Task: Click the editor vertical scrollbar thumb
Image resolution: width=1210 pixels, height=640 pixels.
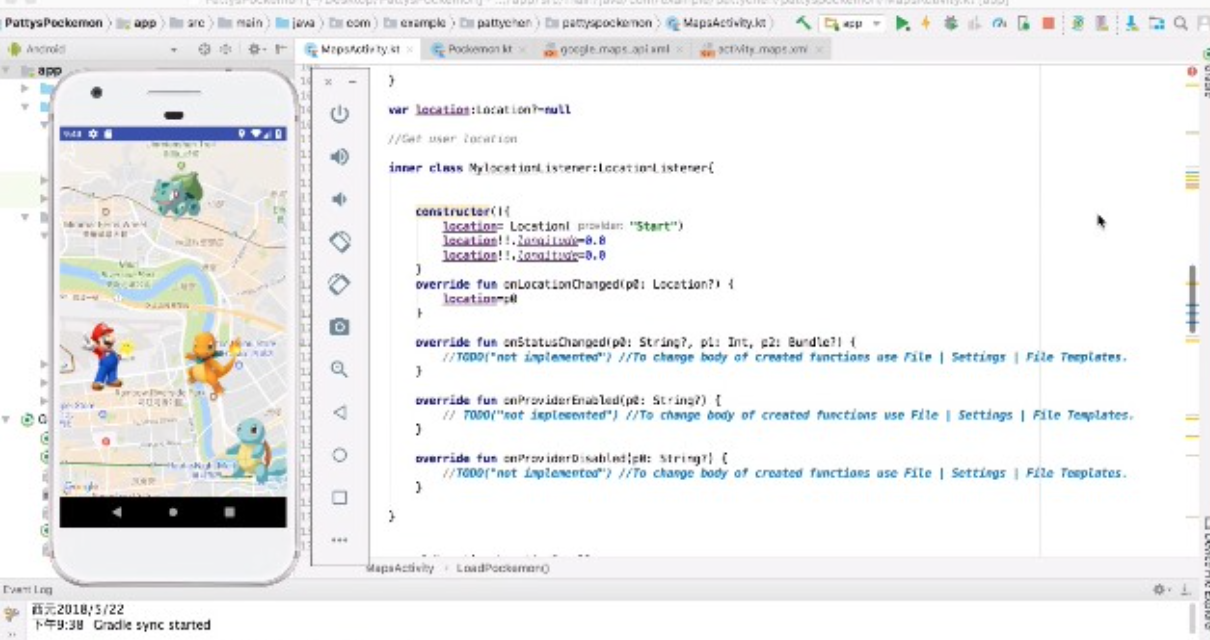Action: [x=1191, y=298]
